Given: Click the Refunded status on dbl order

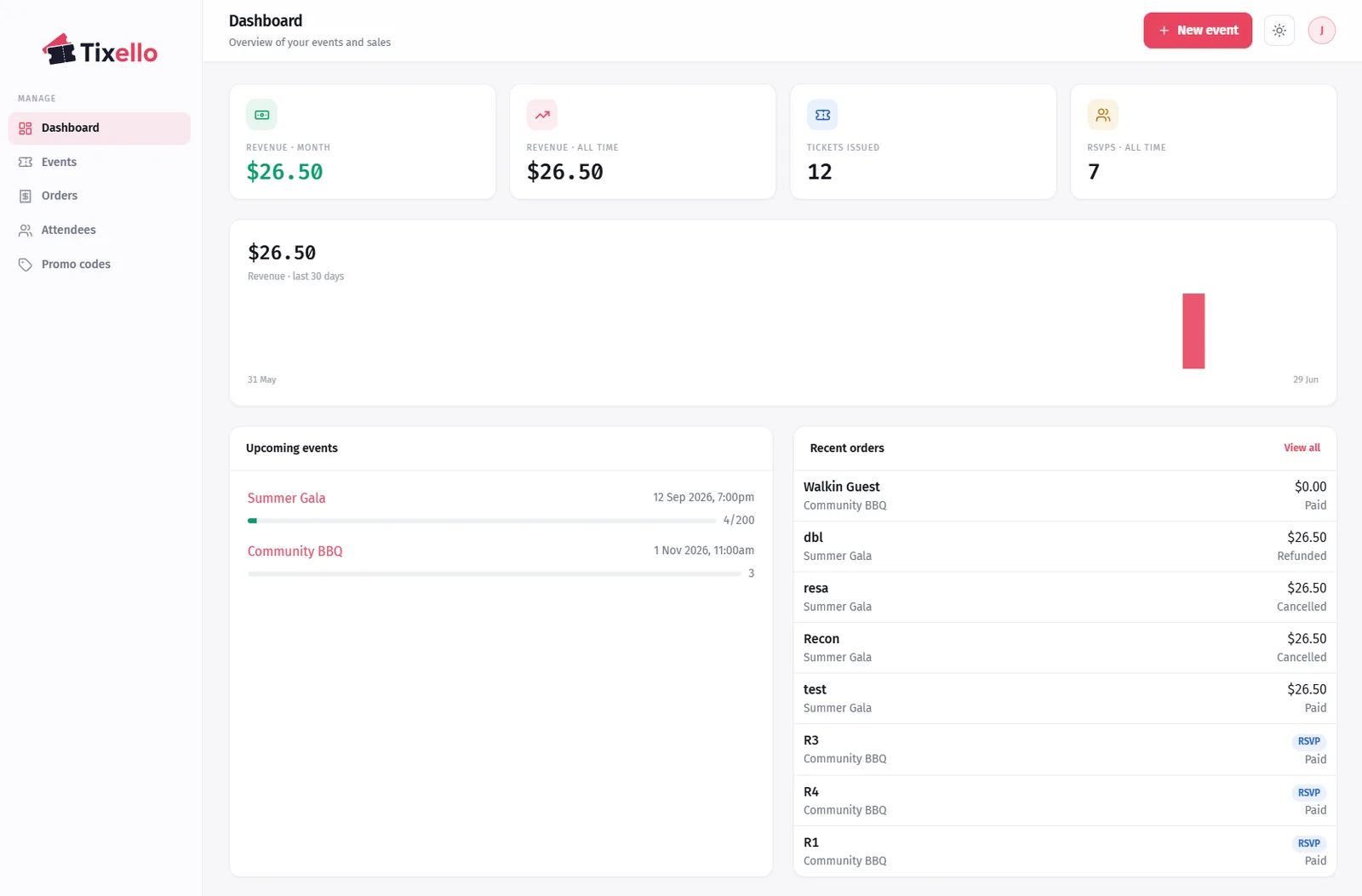Looking at the screenshot, I should click(1302, 556).
